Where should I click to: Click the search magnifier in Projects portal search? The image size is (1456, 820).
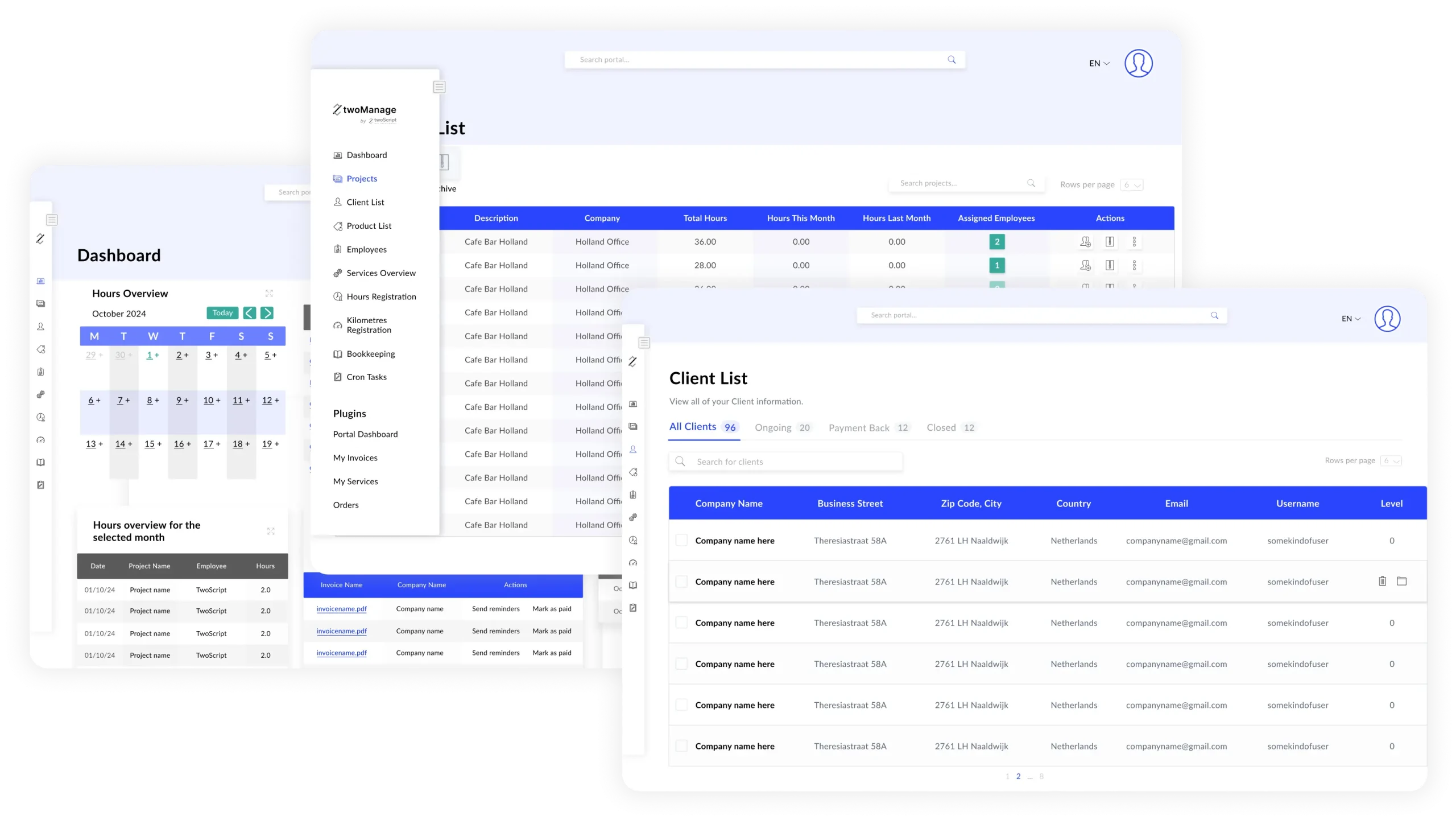pyautogui.click(x=952, y=60)
